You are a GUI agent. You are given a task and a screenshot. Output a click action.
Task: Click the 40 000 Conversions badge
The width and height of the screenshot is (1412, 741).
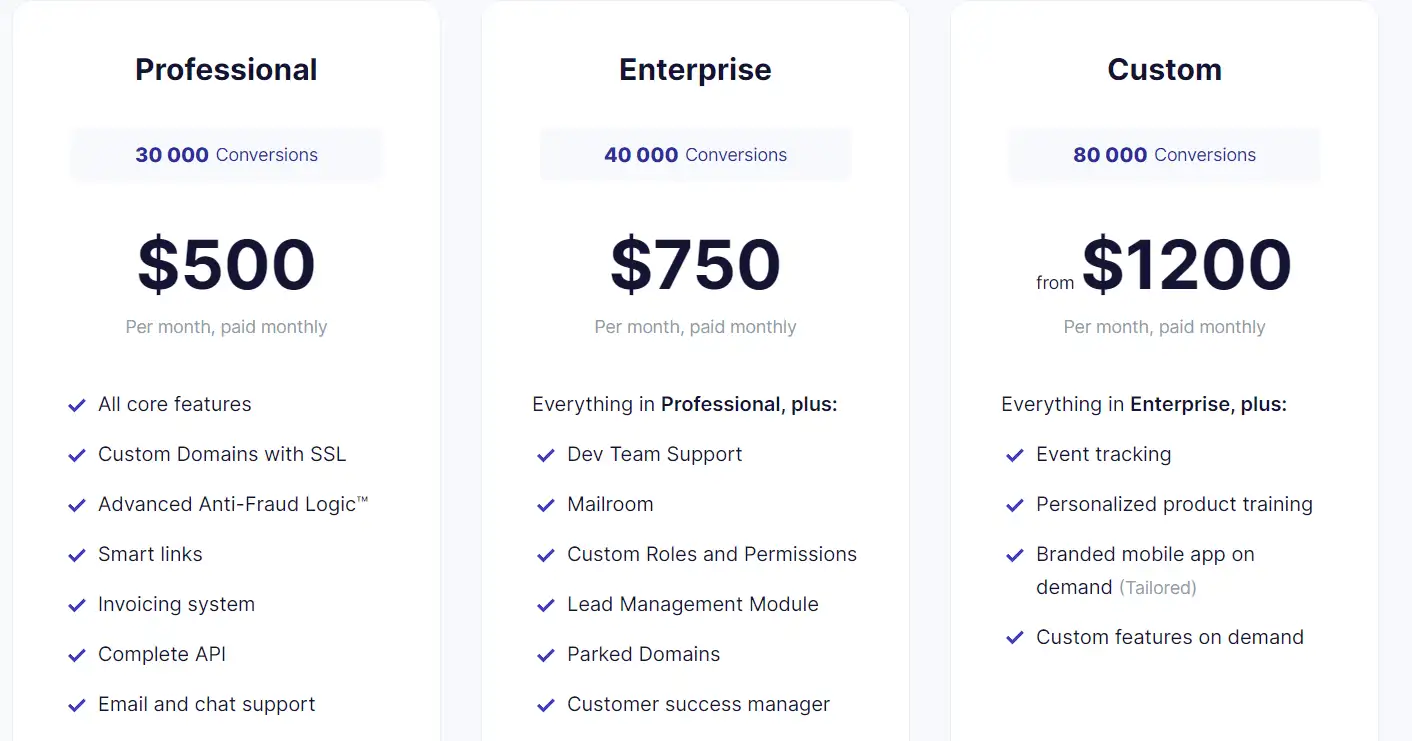point(695,155)
